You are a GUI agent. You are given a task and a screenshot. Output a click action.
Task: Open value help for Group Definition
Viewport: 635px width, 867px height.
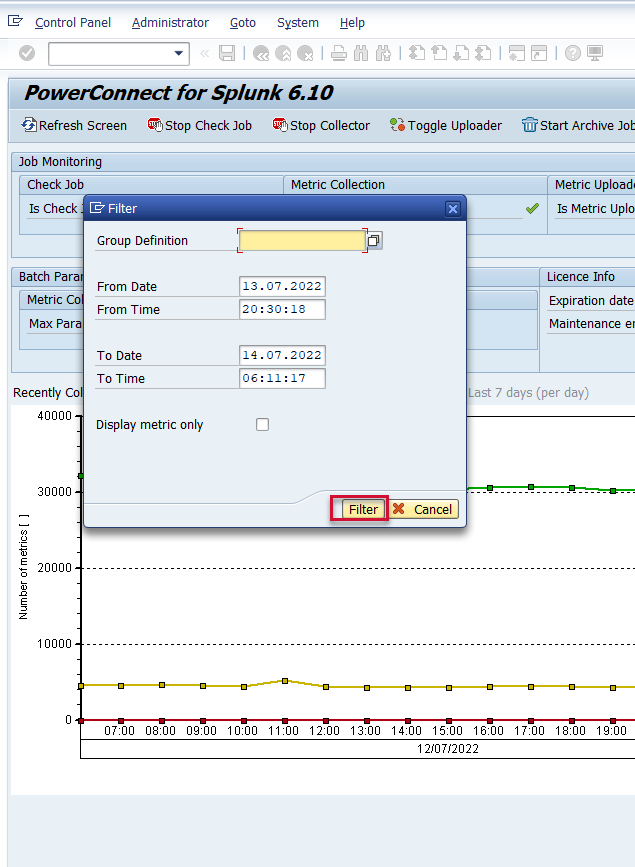tap(374, 241)
